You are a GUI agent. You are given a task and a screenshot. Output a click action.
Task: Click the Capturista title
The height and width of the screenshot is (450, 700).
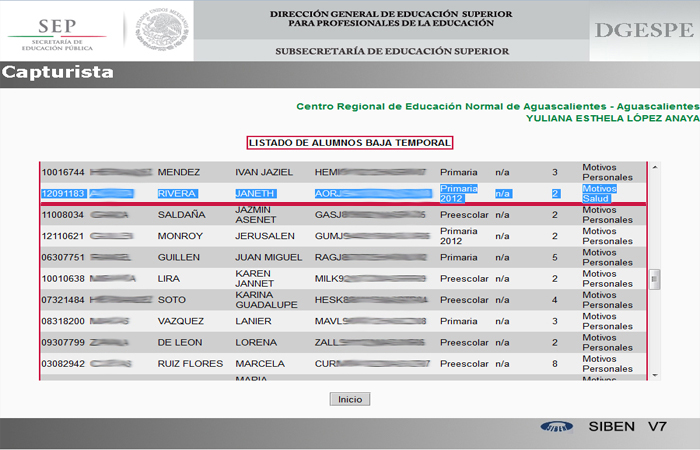(57, 72)
